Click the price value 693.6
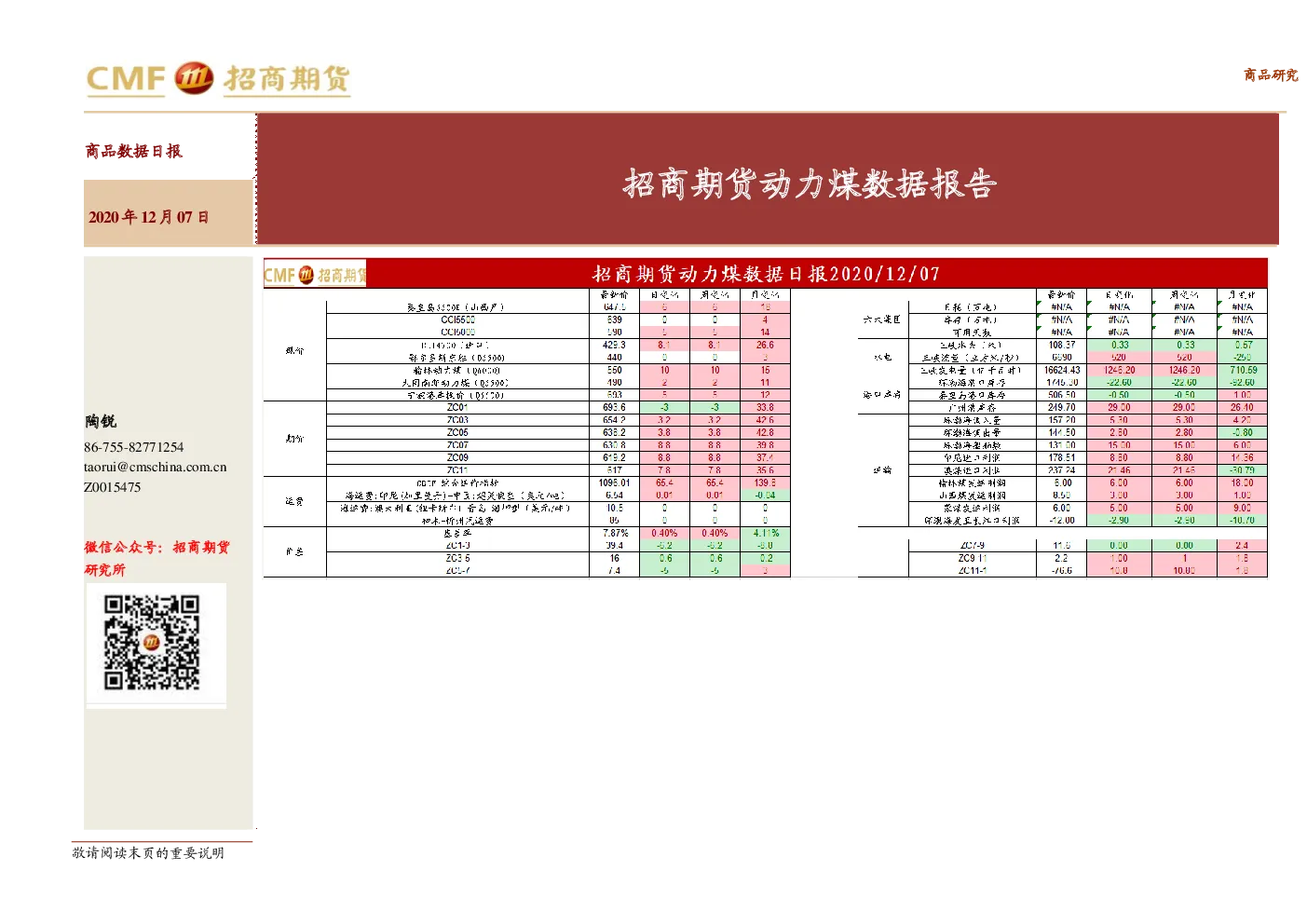The width and height of the screenshot is (1307, 924). click(x=614, y=407)
